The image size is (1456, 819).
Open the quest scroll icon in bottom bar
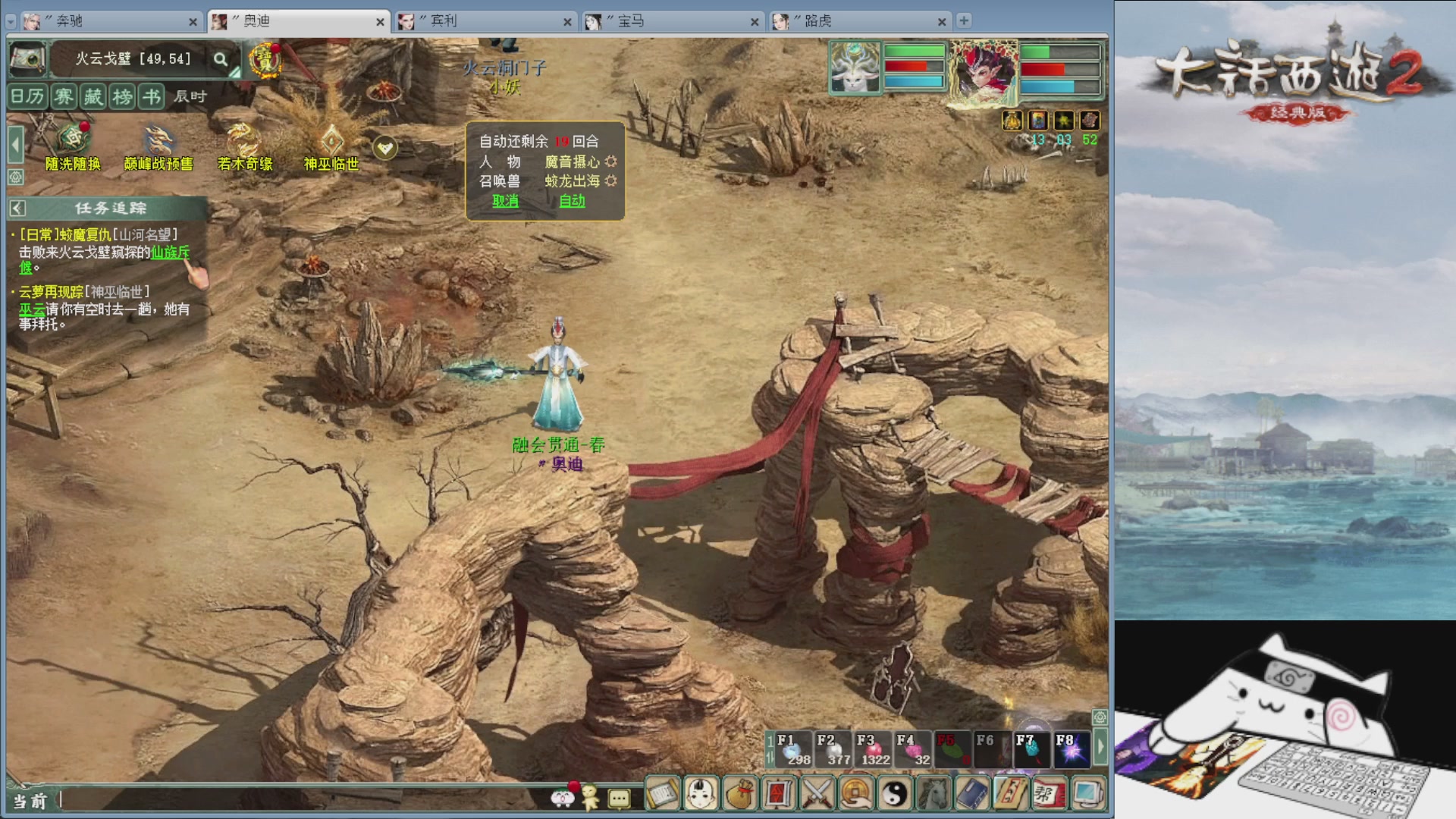coord(662,794)
